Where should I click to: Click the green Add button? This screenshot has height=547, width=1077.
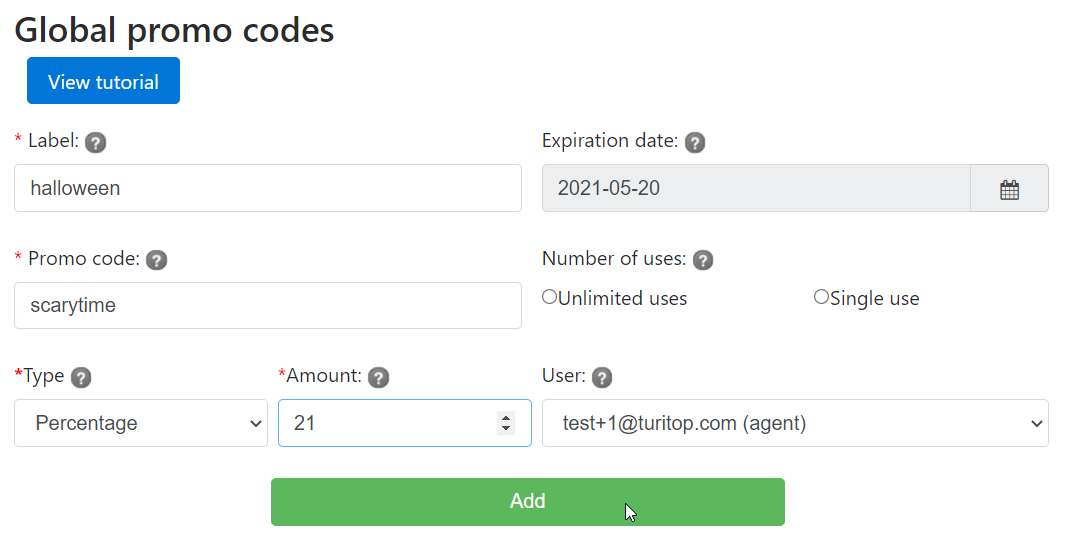(x=527, y=502)
